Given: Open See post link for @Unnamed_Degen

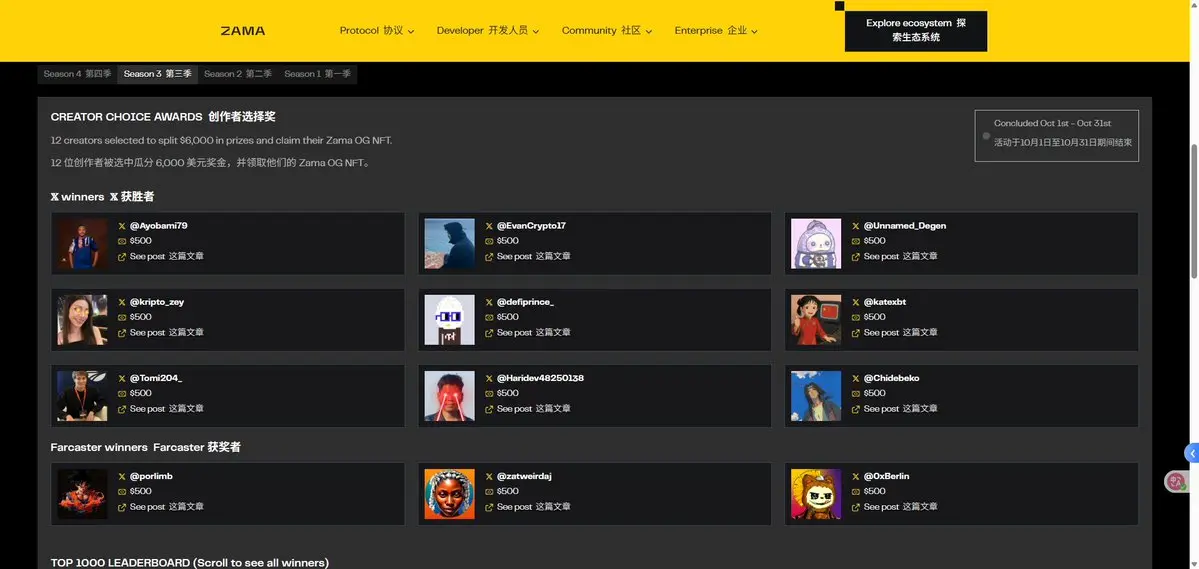Looking at the screenshot, I should tap(901, 256).
